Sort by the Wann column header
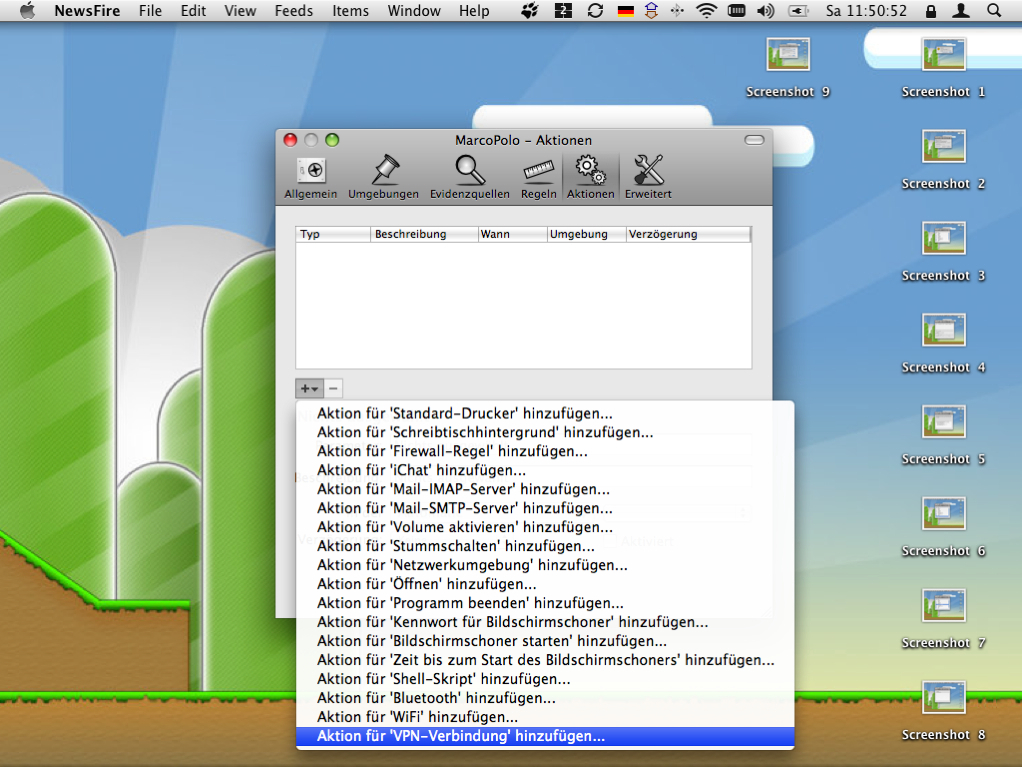Screen dimensions: 1022x767 [x=512, y=234]
